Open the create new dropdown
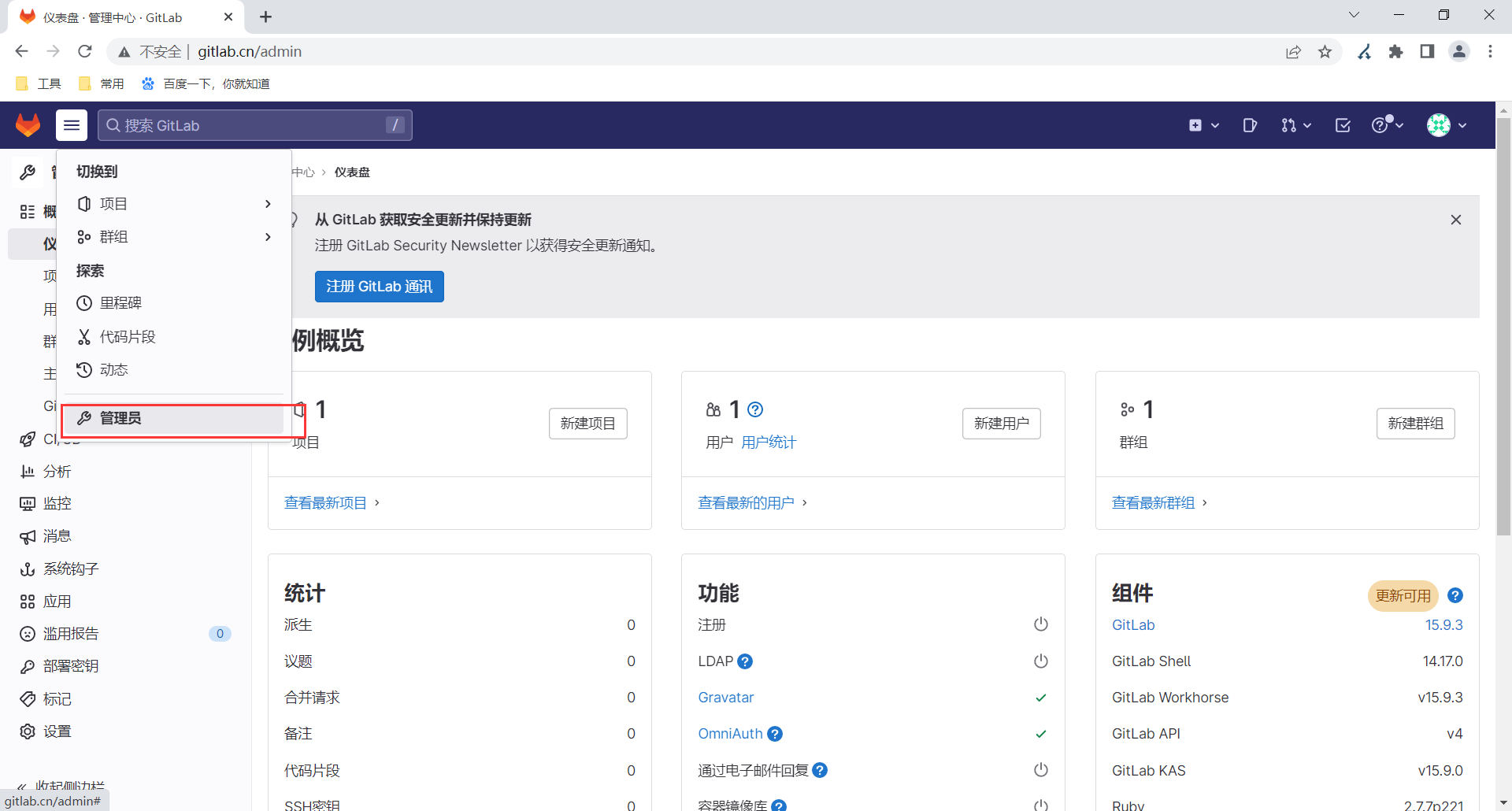 tap(1204, 125)
